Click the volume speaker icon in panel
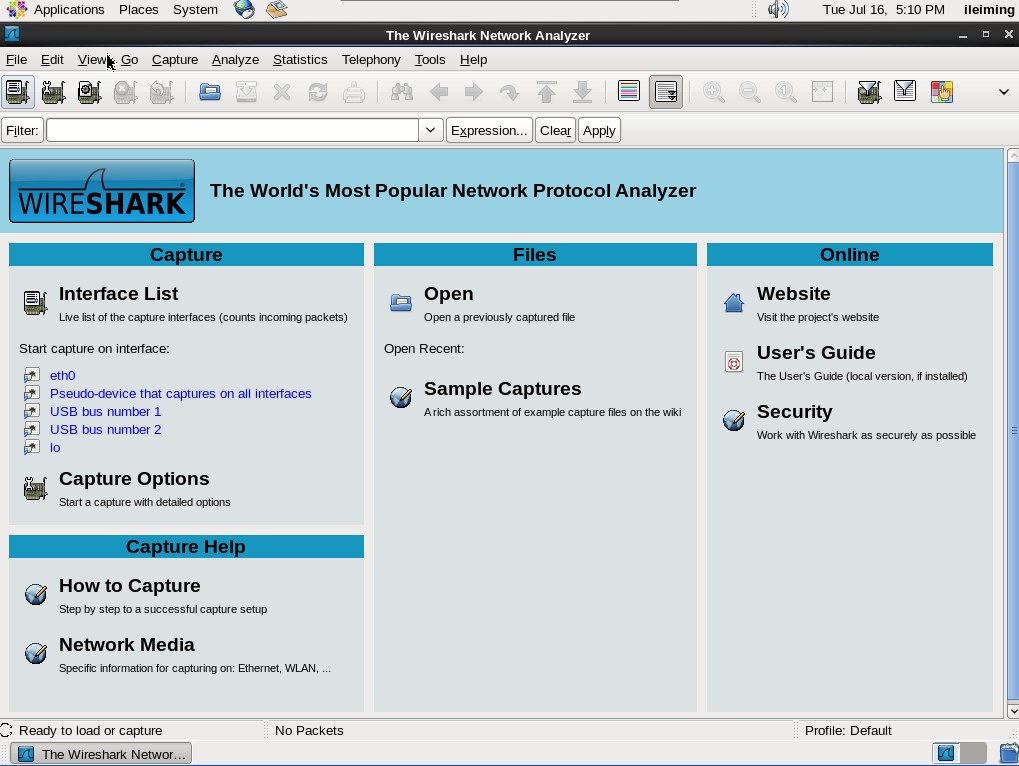Viewport: 1019px width, 766px height. click(778, 10)
